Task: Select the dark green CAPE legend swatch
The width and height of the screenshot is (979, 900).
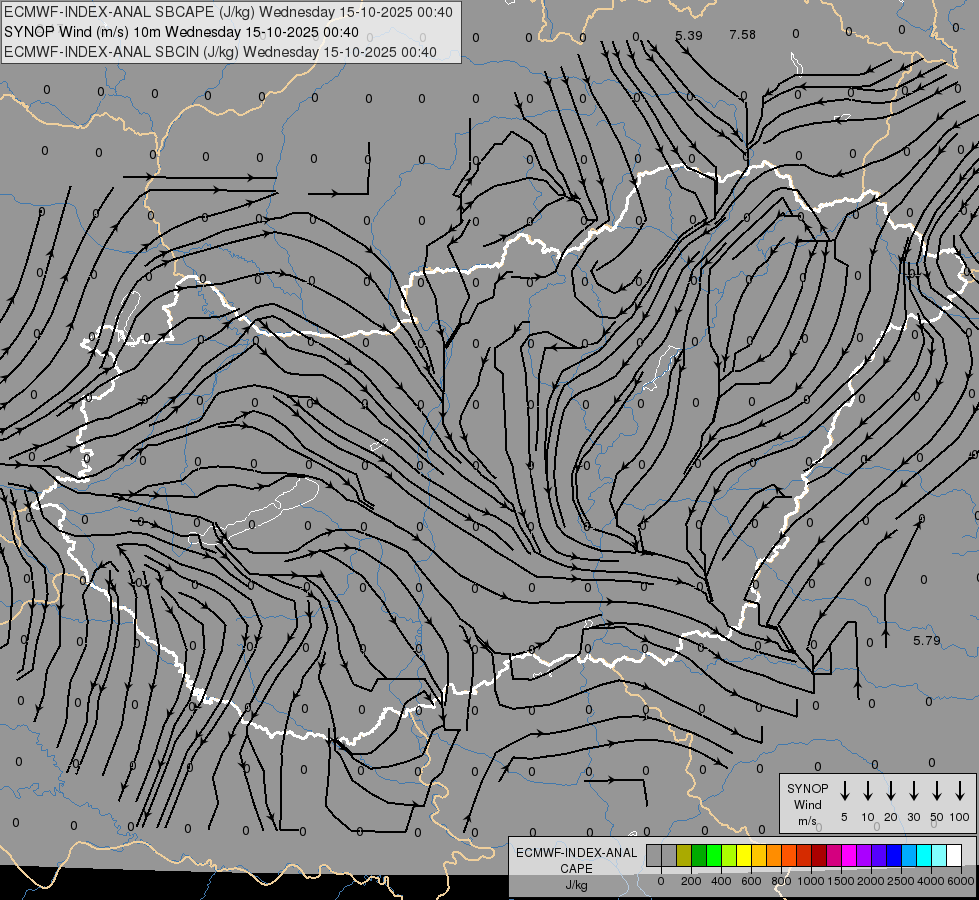Action: (x=699, y=855)
